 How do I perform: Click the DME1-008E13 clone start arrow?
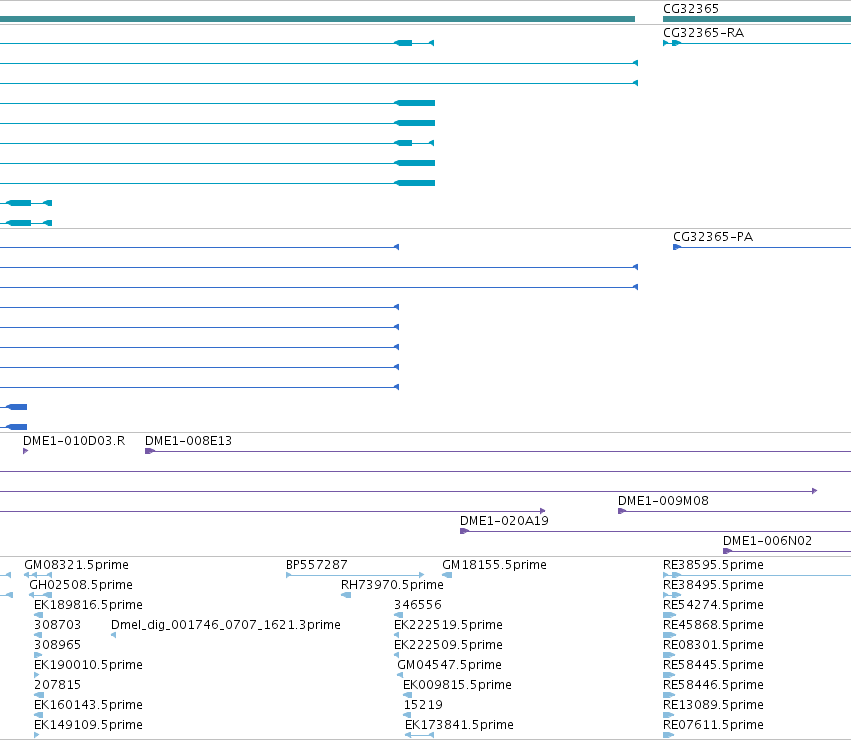pos(150,451)
